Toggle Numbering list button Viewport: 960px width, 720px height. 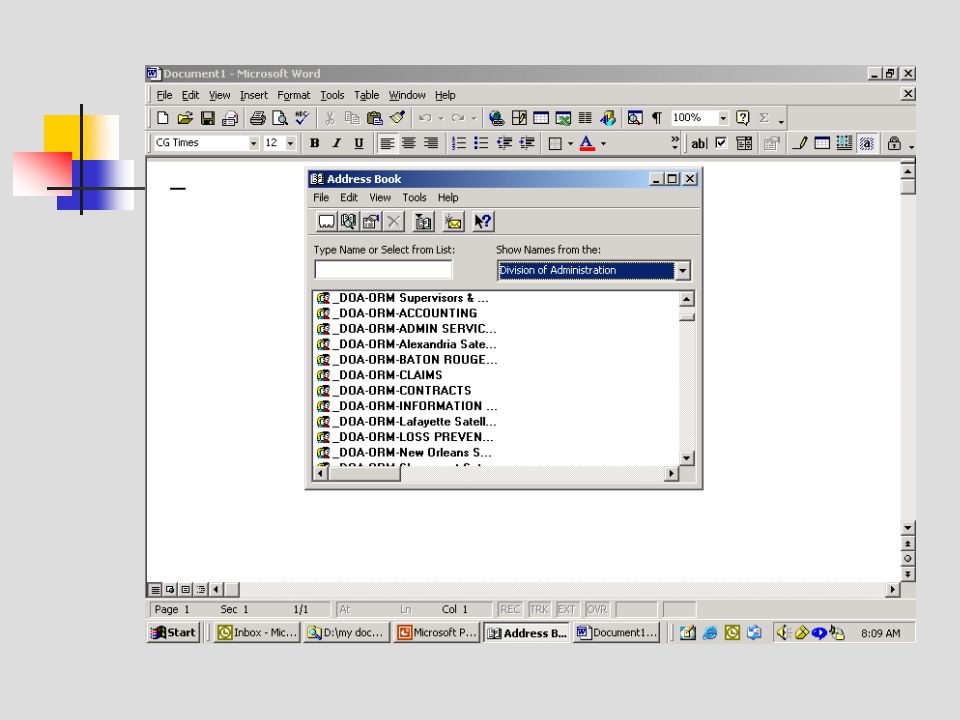pyautogui.click(x=459, y=143)
